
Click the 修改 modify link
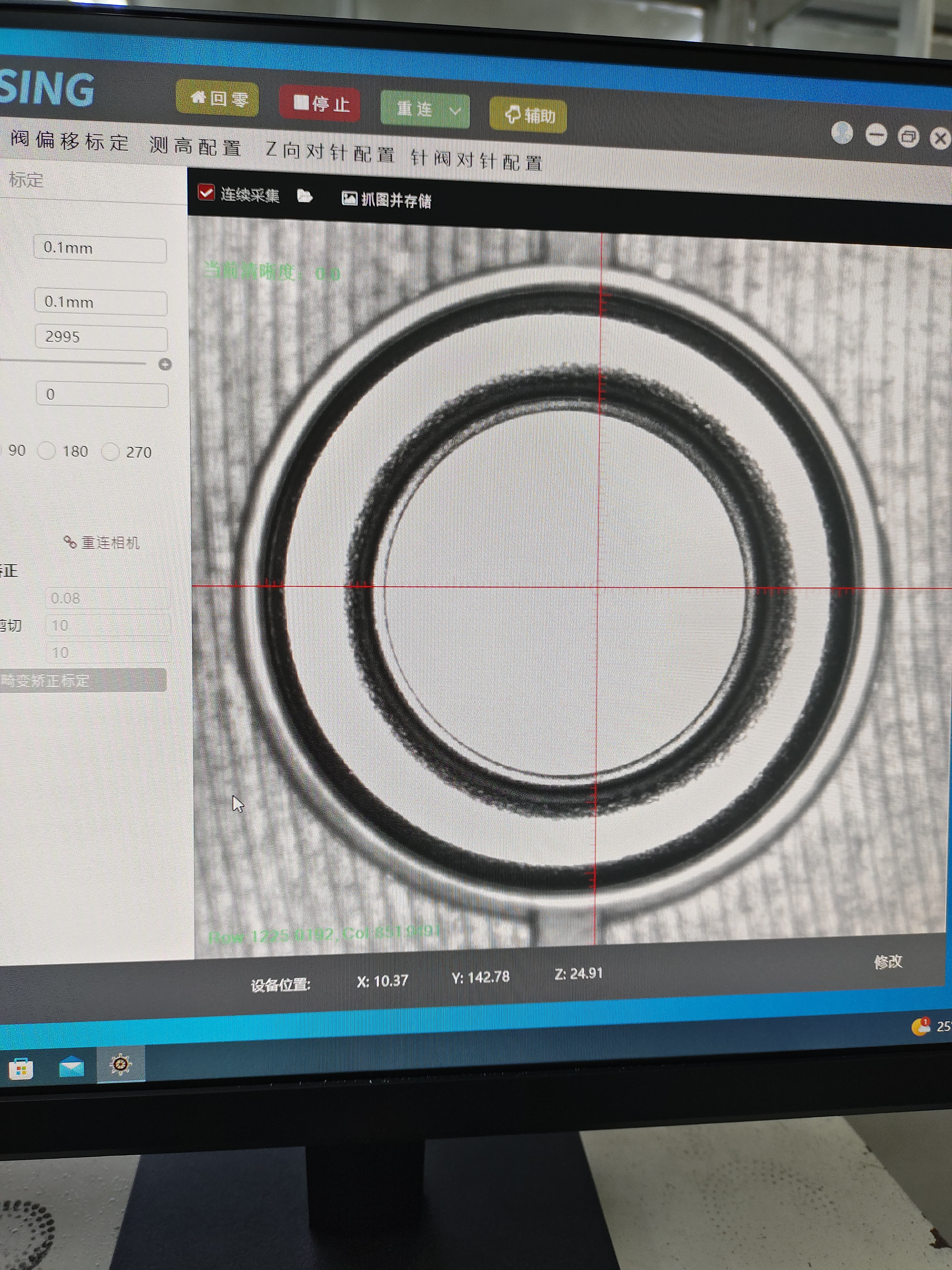point(888,962)
